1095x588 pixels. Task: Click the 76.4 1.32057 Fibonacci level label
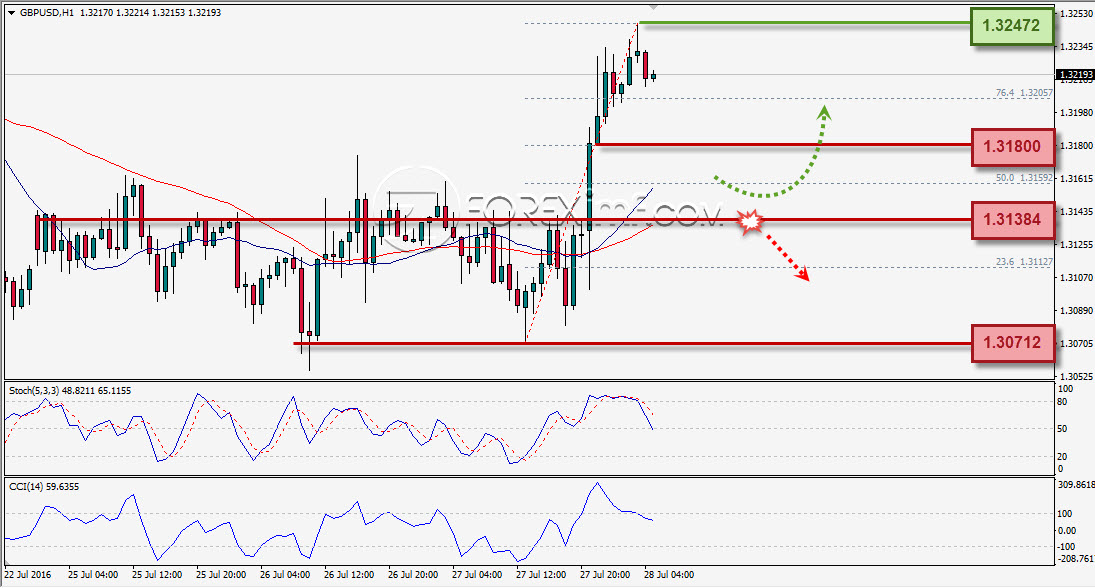click(1024, 92)
